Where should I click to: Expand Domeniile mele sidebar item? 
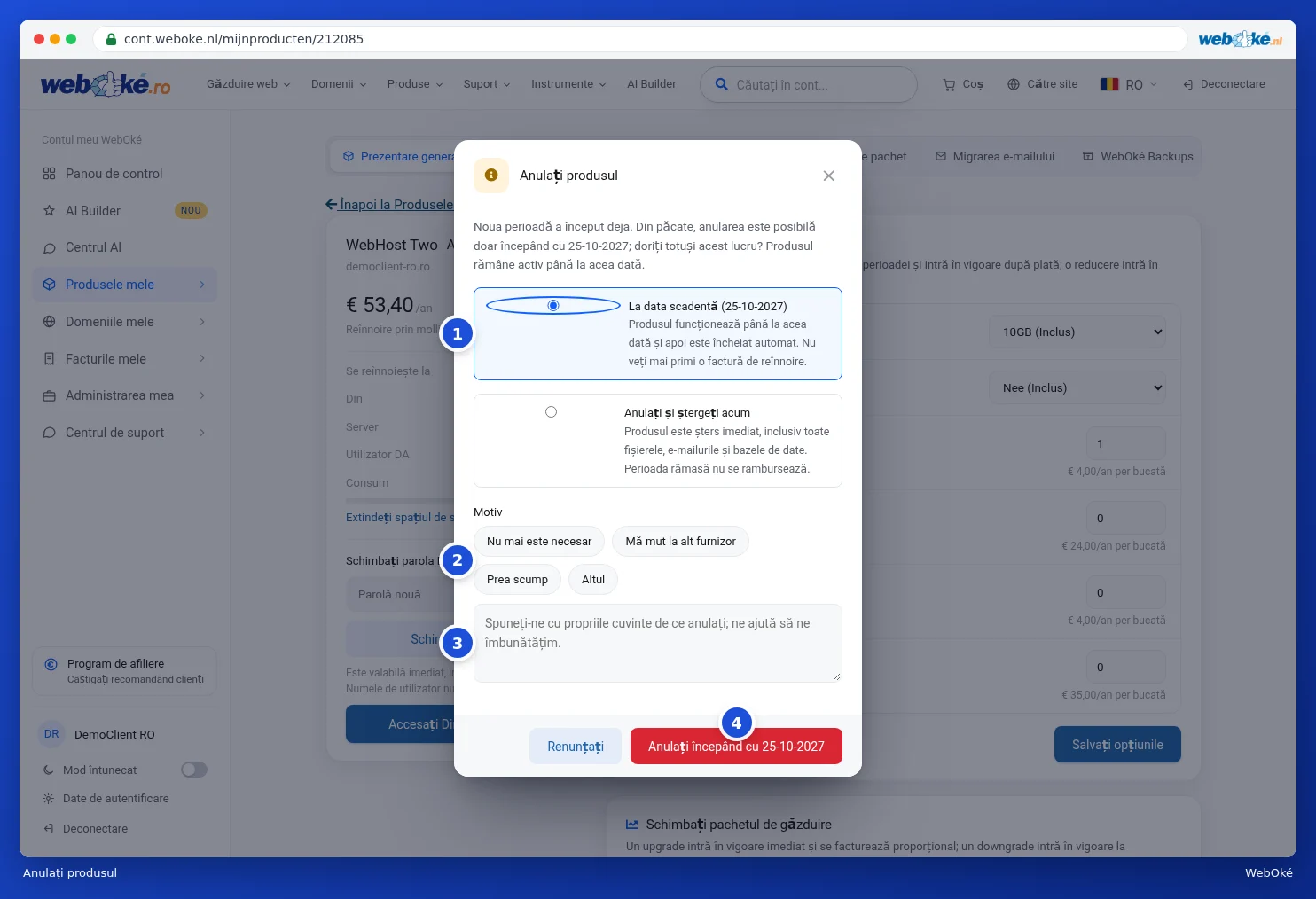[125, 322]
